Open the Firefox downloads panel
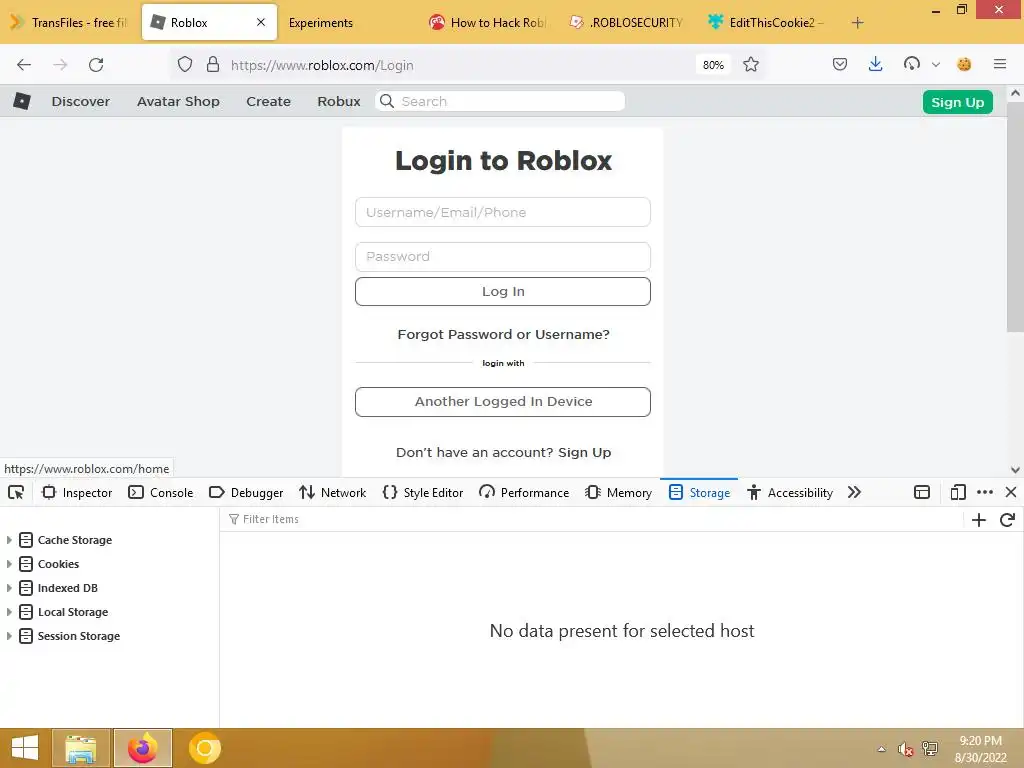Image resolution: width=1024 pixels, height=768 pixels. coord(876,64)
